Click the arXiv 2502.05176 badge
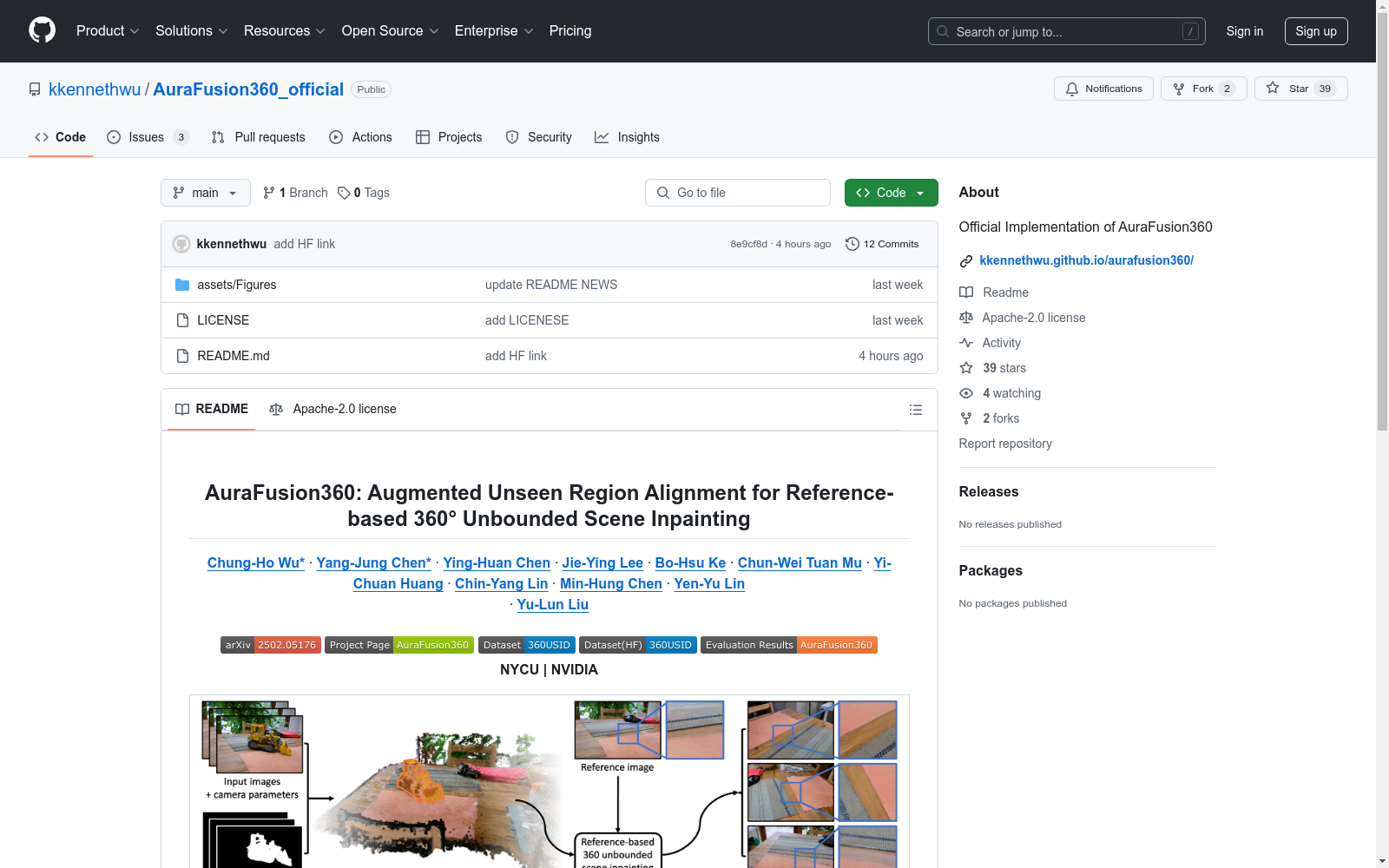1389x868 pixels. coord(271,645)
